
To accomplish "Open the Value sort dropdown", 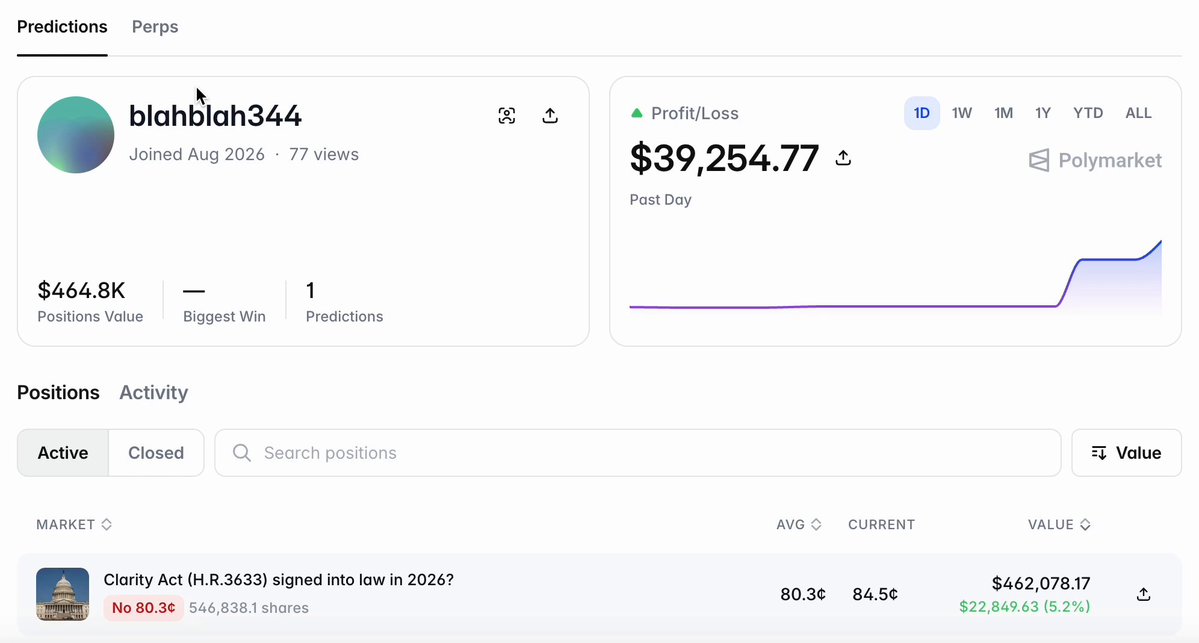I will point(1126,453).
